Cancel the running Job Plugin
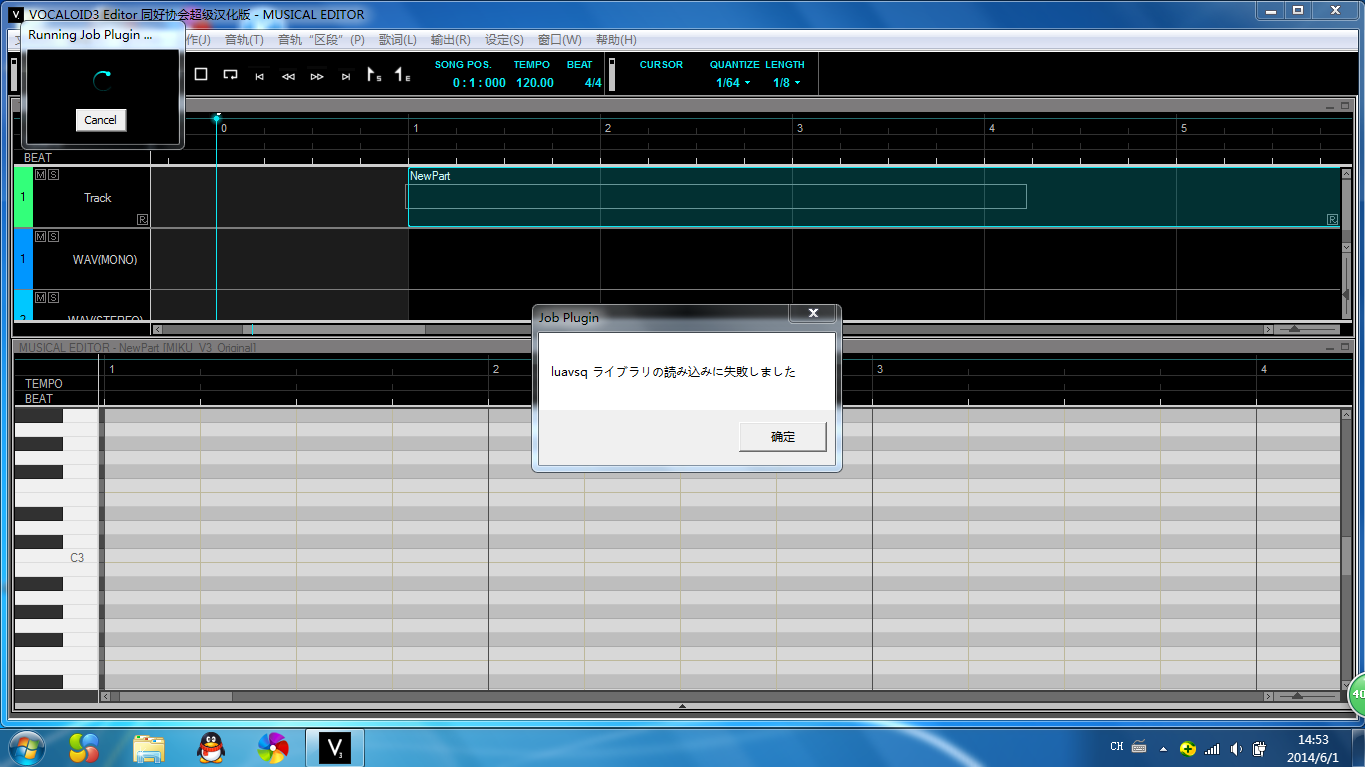This screenshot has height=767, width=1365. click(x=100, y=120)
